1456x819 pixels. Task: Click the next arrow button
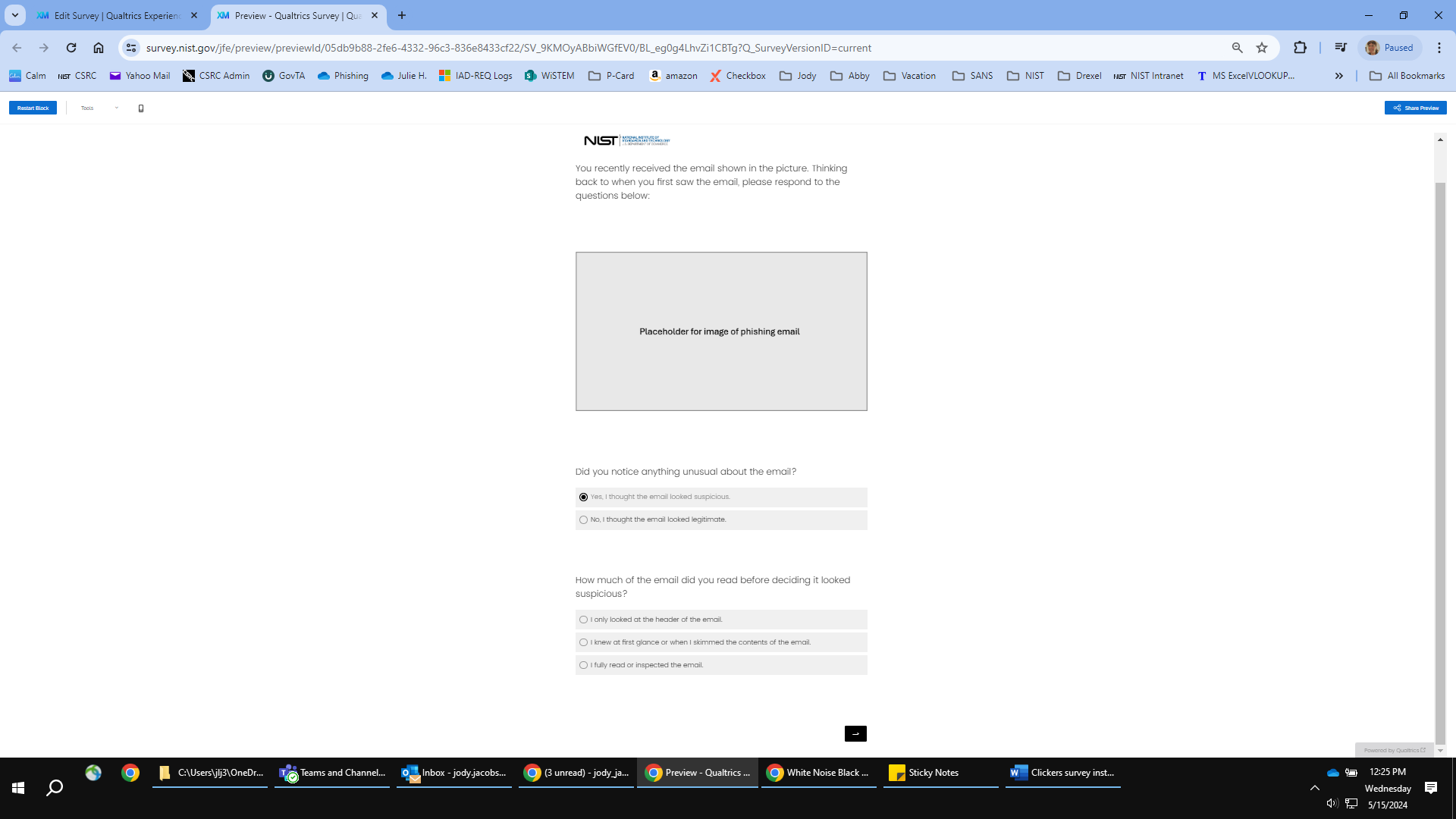tap(855, 733)
